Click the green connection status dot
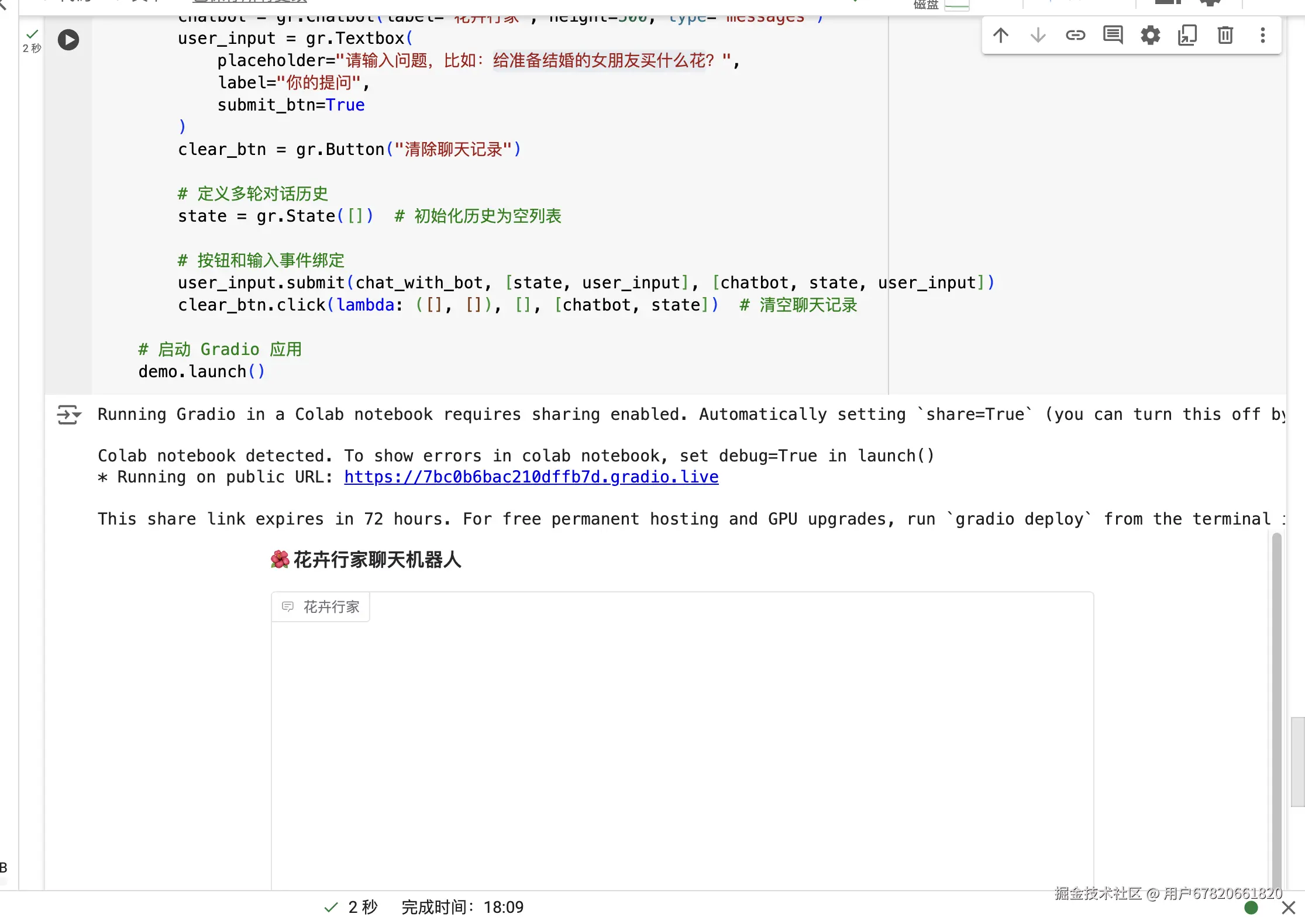Viewport: 1305px width, 924px height. tap(1251, 908)
